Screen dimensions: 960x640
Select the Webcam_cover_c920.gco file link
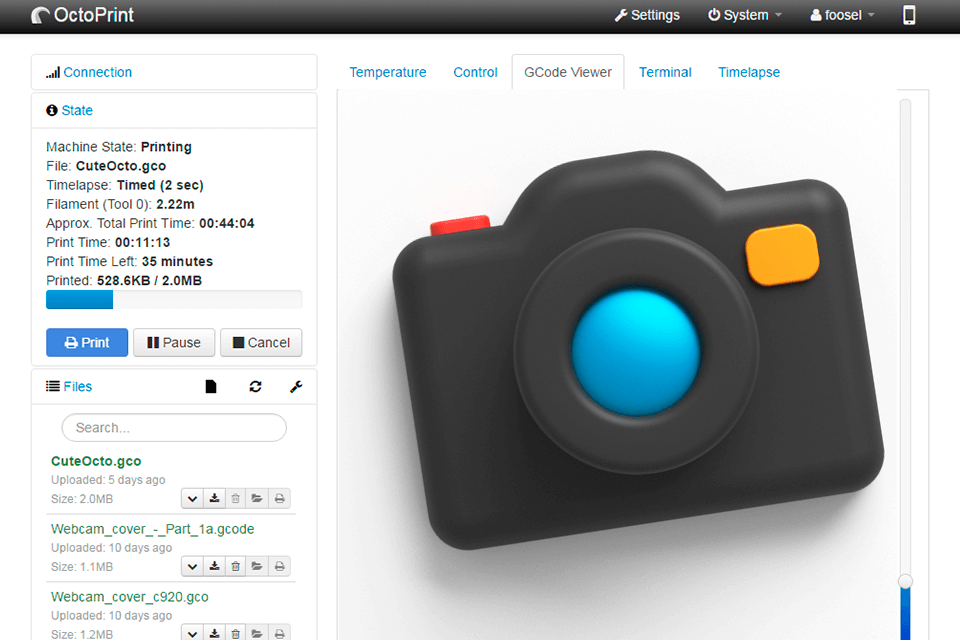click(129, 596)
